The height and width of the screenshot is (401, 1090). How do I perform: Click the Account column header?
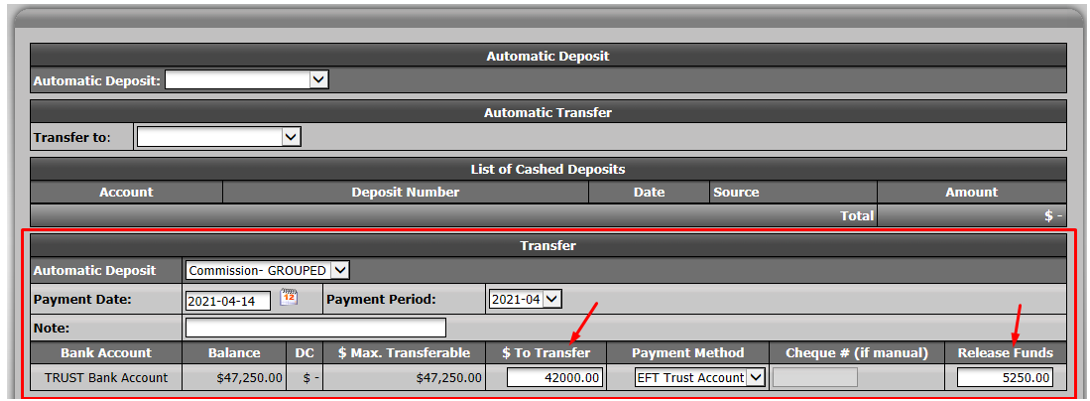coord(126,193)
